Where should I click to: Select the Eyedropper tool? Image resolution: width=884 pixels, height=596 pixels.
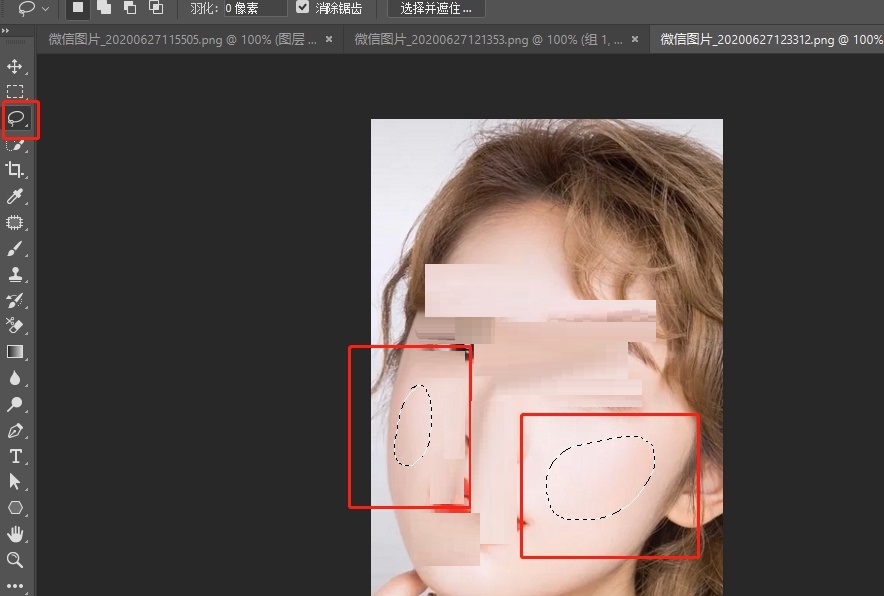15,196
